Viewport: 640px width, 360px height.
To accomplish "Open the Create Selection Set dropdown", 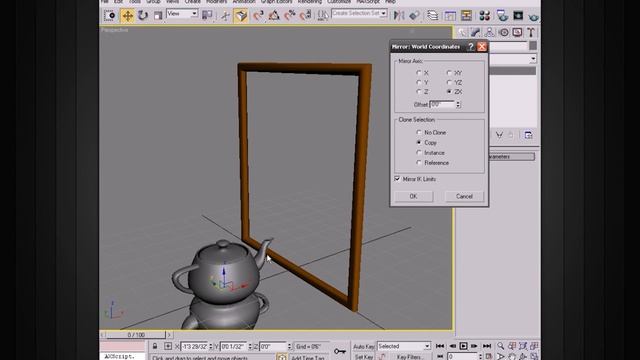I will [x=359, y=13].
